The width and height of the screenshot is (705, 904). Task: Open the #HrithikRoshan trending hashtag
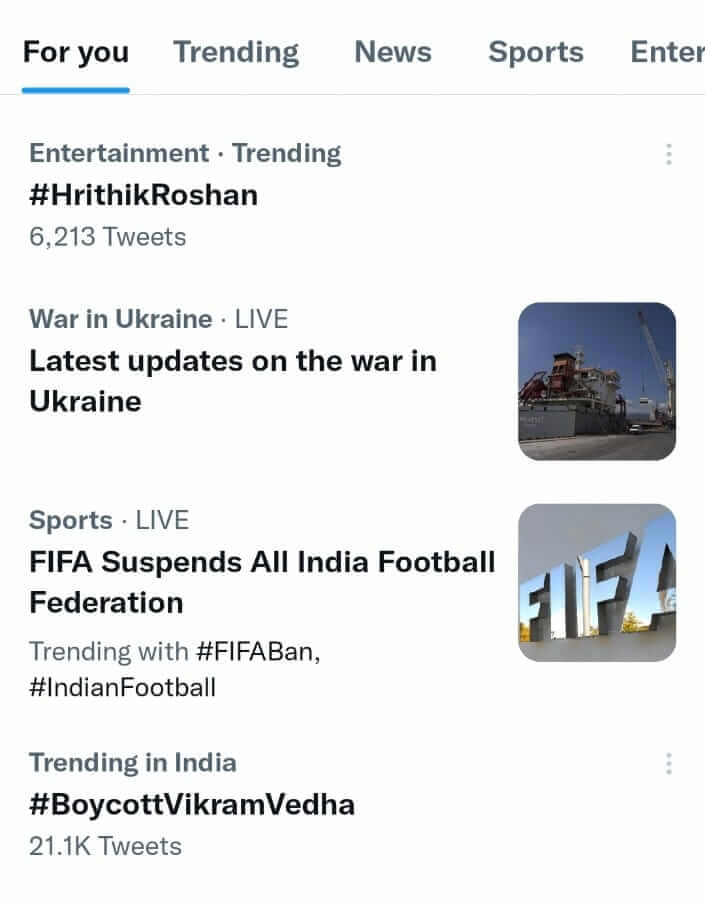[144, 194]
